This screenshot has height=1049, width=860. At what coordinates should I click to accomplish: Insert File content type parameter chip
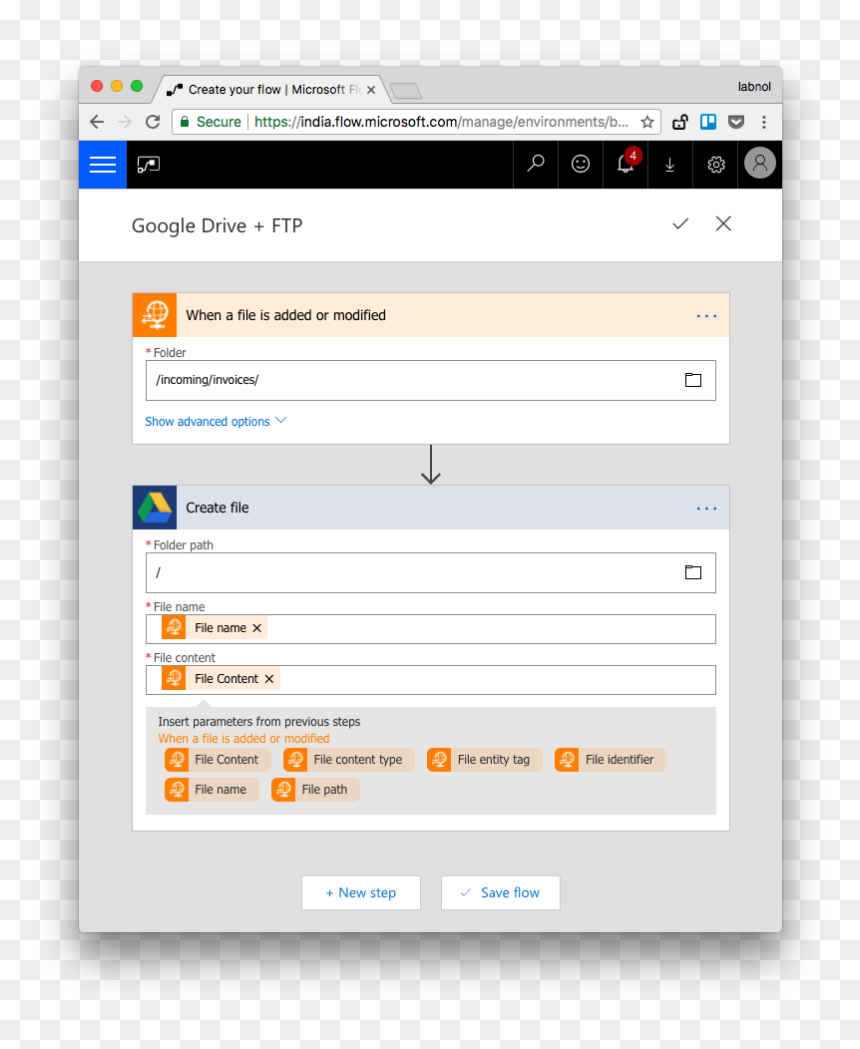pos(349,759)
